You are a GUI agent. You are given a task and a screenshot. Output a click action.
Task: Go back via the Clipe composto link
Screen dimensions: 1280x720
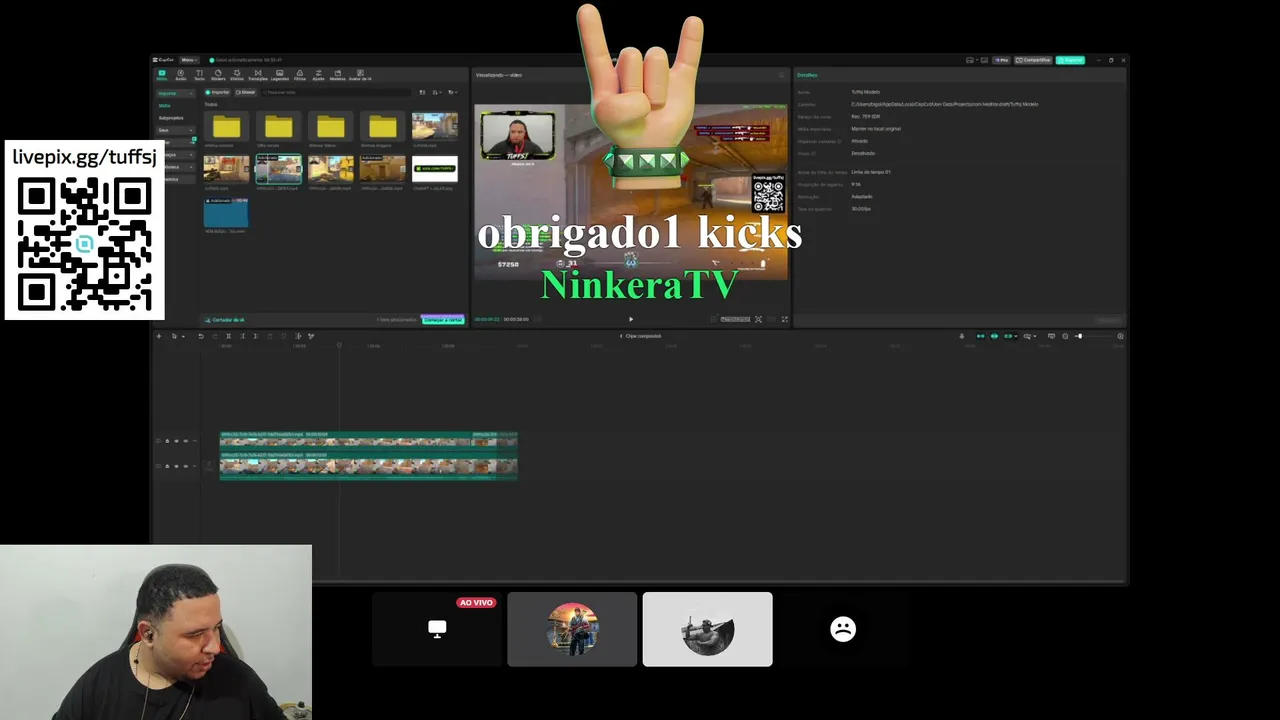[x=641, y=336]
